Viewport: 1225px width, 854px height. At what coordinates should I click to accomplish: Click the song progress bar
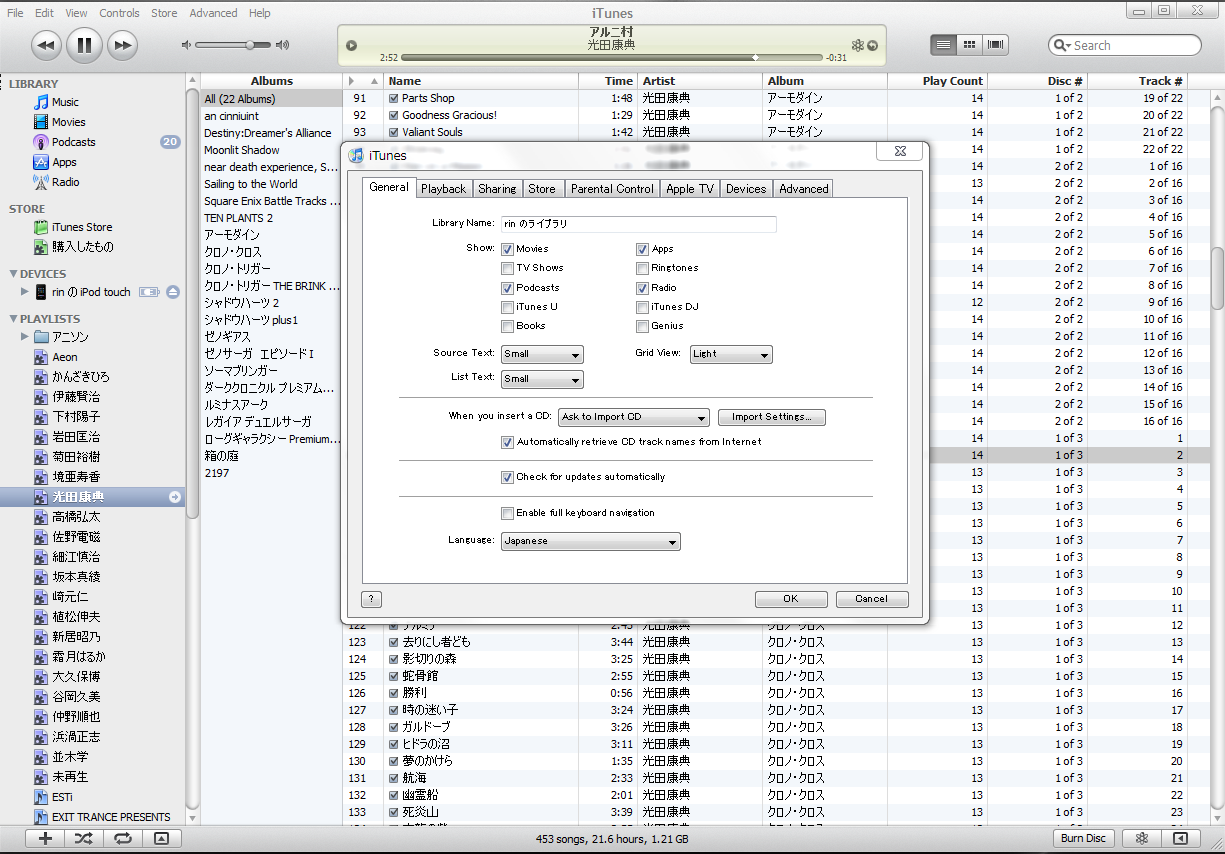coord(612,58)
